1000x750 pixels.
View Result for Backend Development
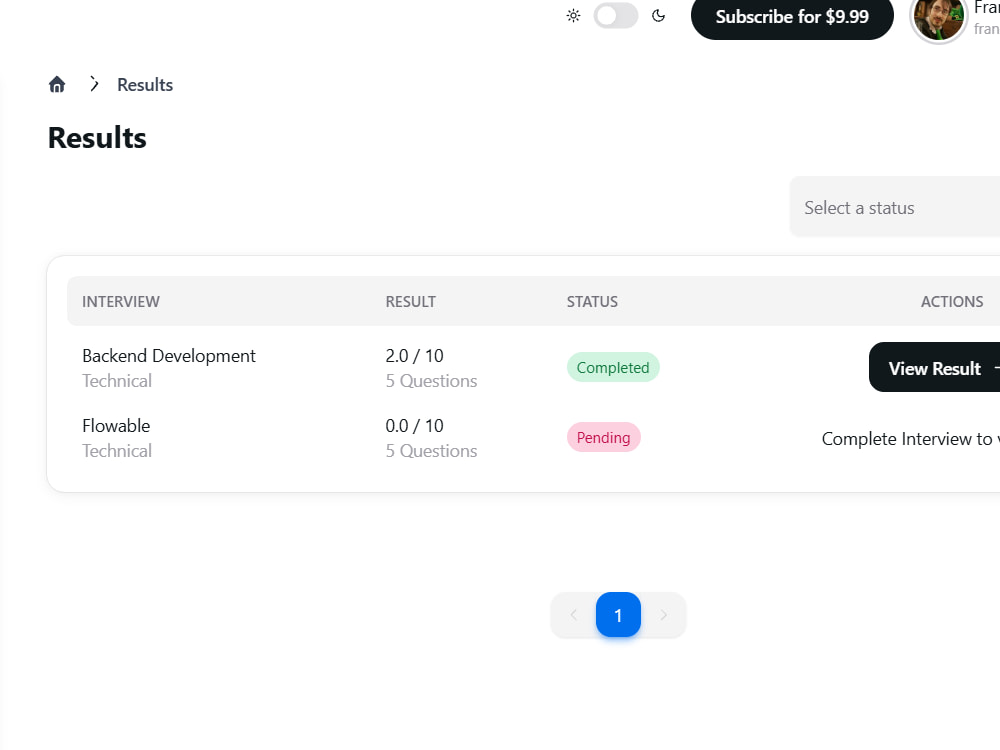934,367
